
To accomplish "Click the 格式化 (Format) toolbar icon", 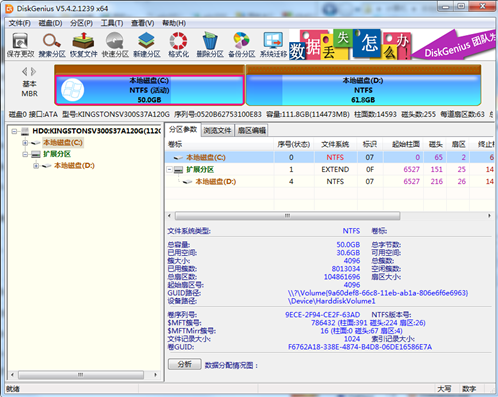I will [178, 45].
